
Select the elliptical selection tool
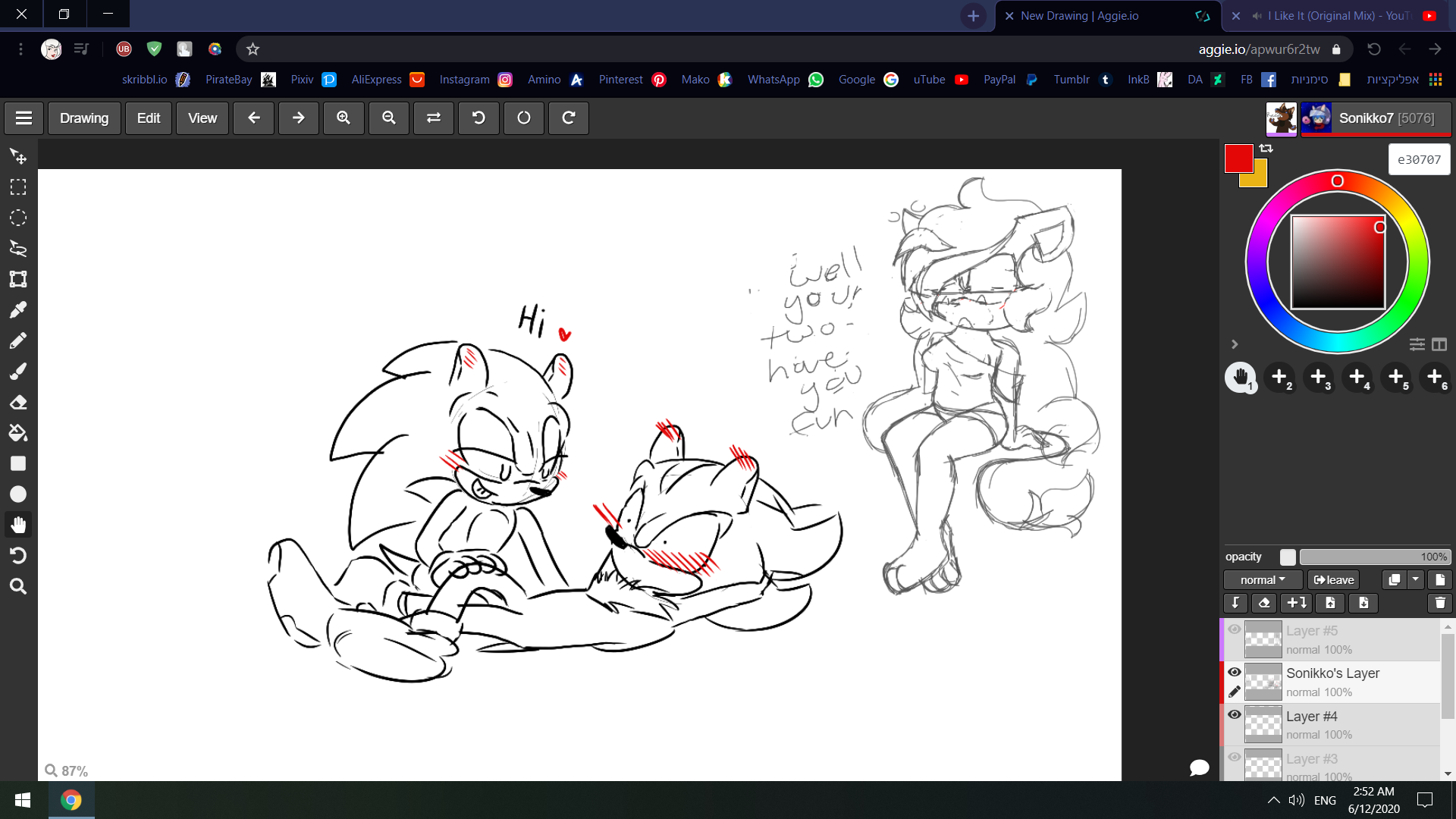click(18, 218)
